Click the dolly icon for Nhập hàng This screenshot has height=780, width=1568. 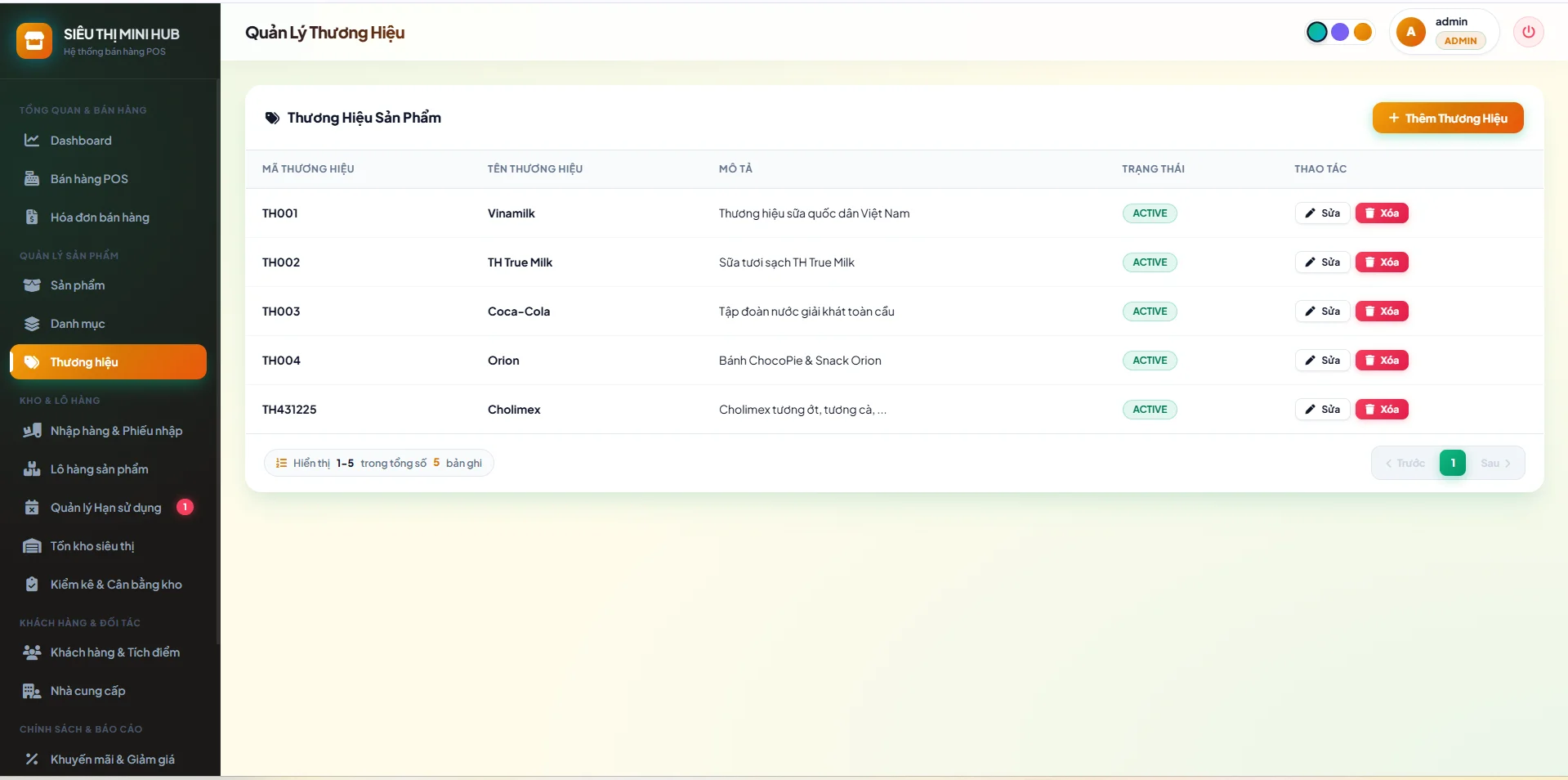tap(32, 431)
